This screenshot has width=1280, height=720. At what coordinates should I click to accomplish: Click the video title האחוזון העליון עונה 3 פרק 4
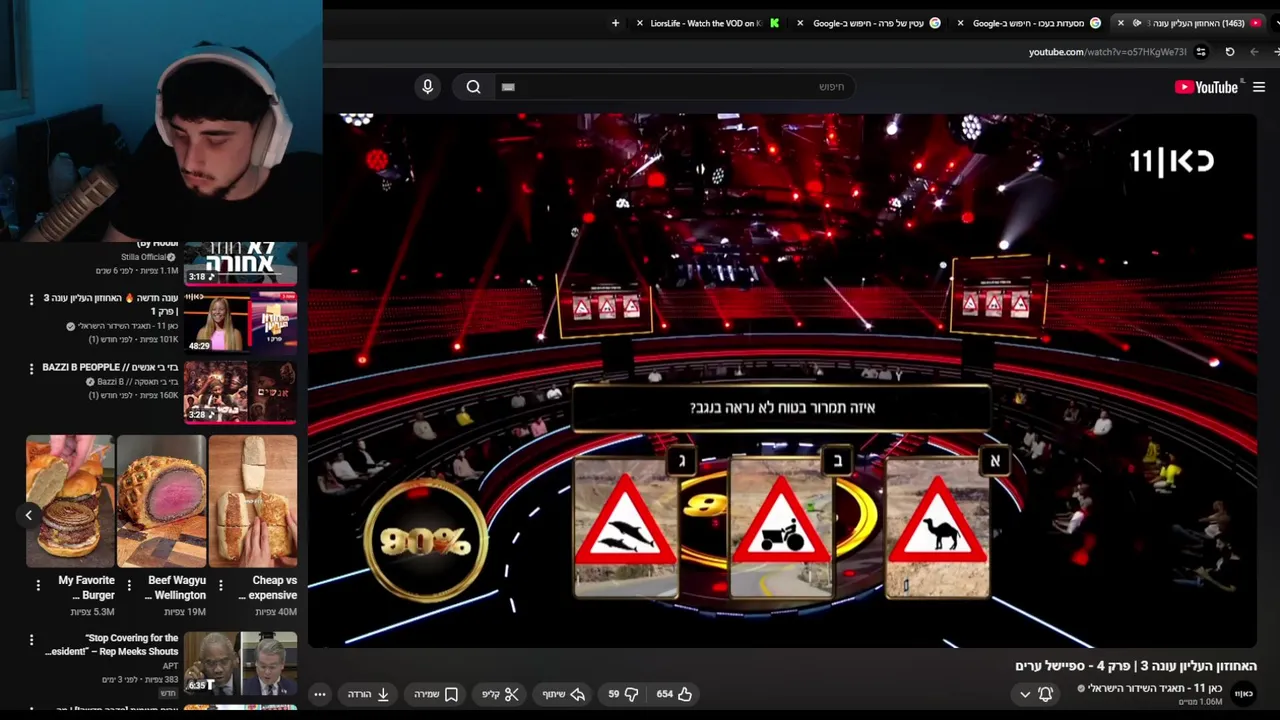pos(1136,666)
